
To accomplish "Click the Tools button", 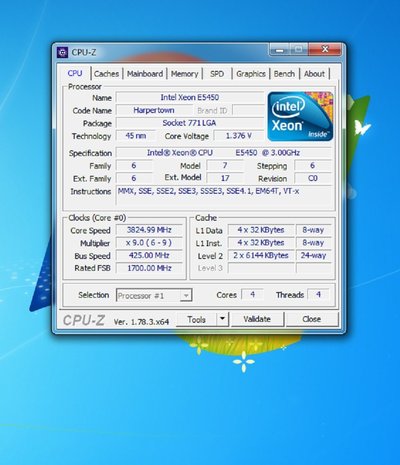I will click(x=196, y=319).
